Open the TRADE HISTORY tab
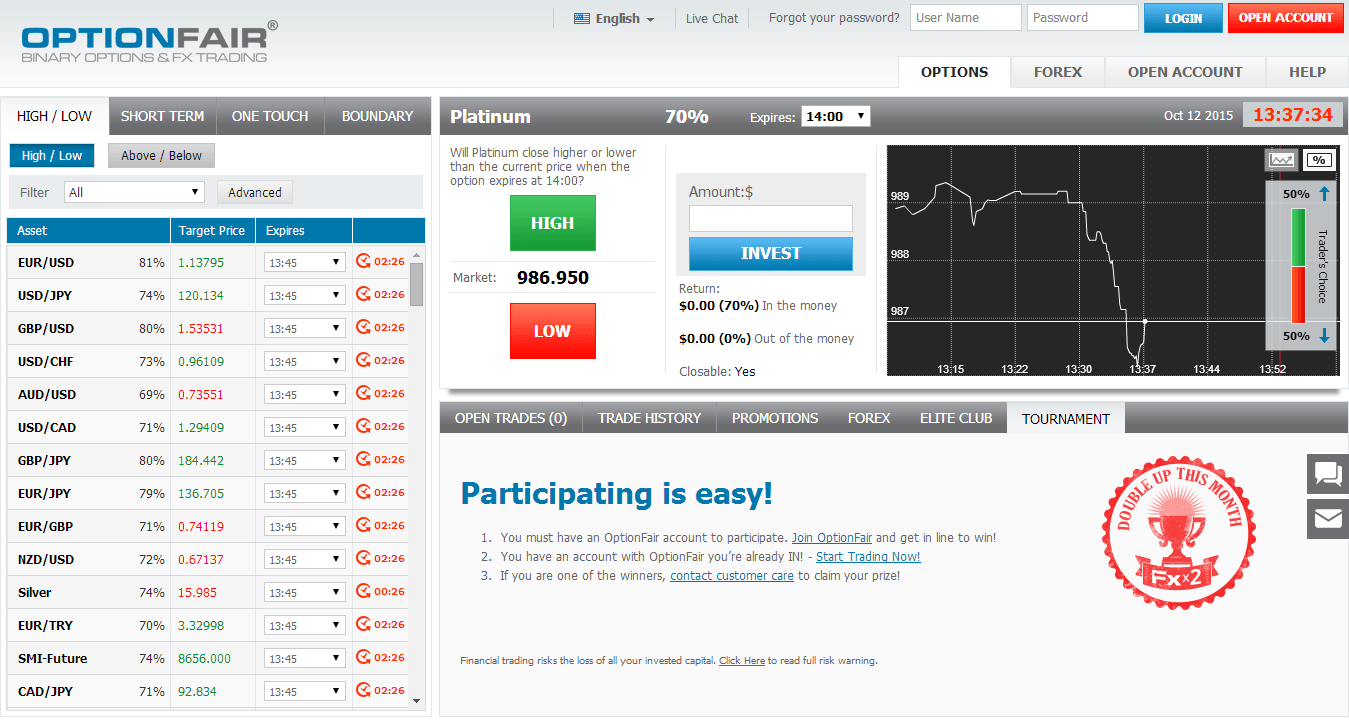1349x722 pixels. [649, 418]
